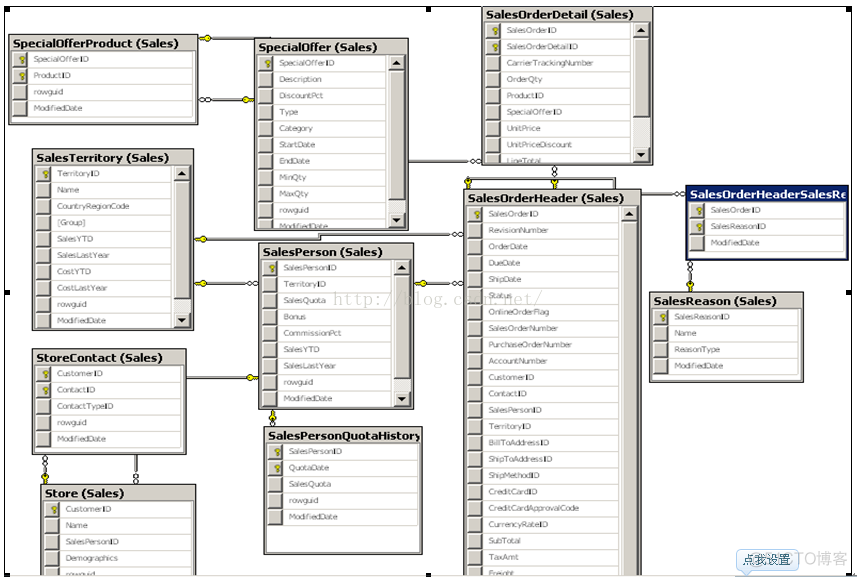Select the SalesReason (Sales) title bar
Screen dimensions: 857x577
(x=726, y=301)
